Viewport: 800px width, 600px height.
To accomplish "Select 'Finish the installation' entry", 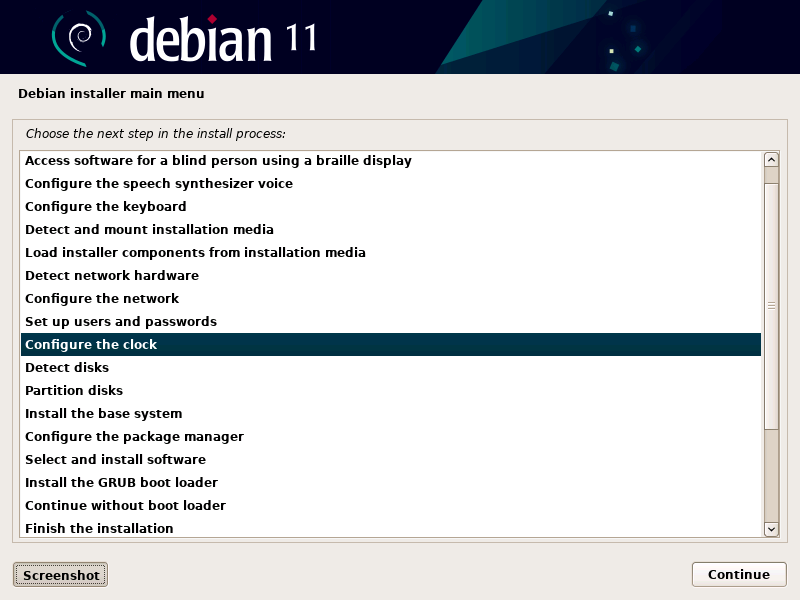I will pos(391,528).
